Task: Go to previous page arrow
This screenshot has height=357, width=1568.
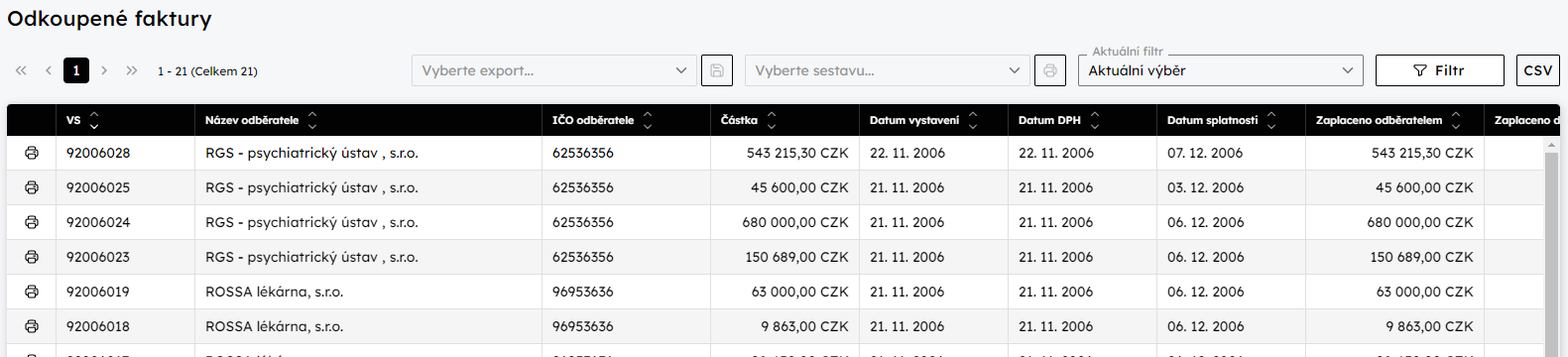Action: click(x=49, y=70)
